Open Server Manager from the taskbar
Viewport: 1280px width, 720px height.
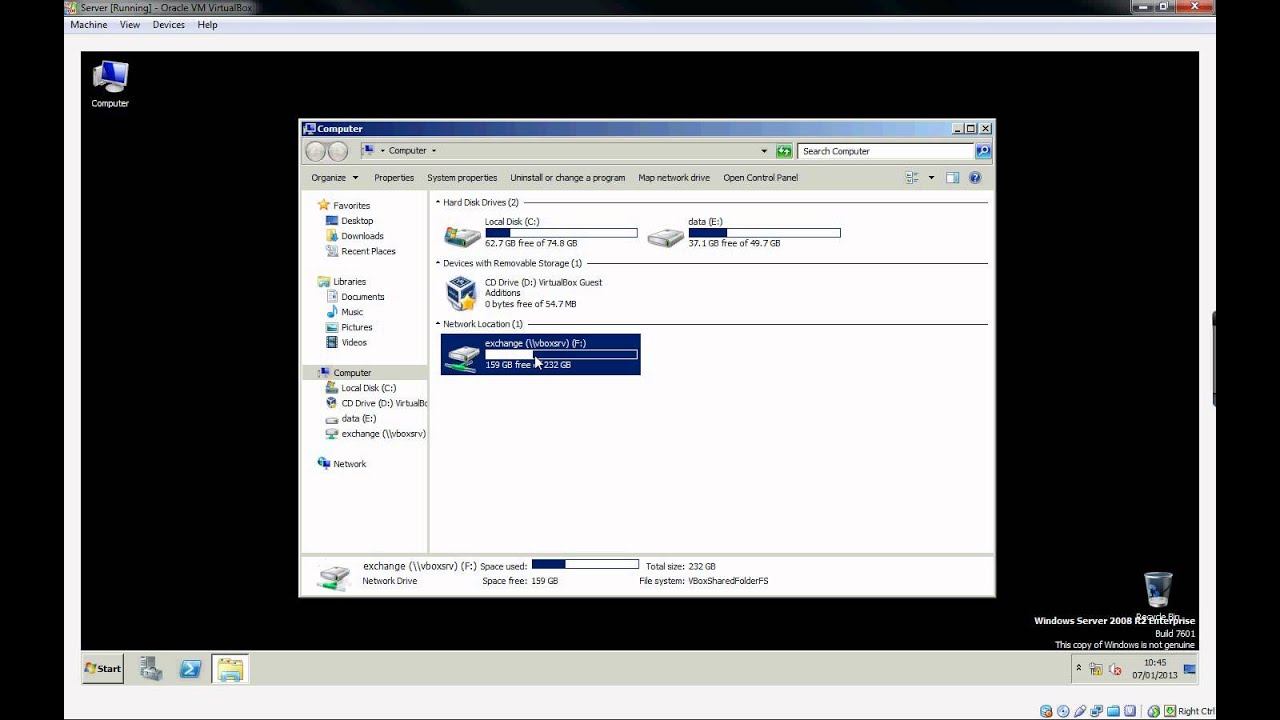(151, 669)
